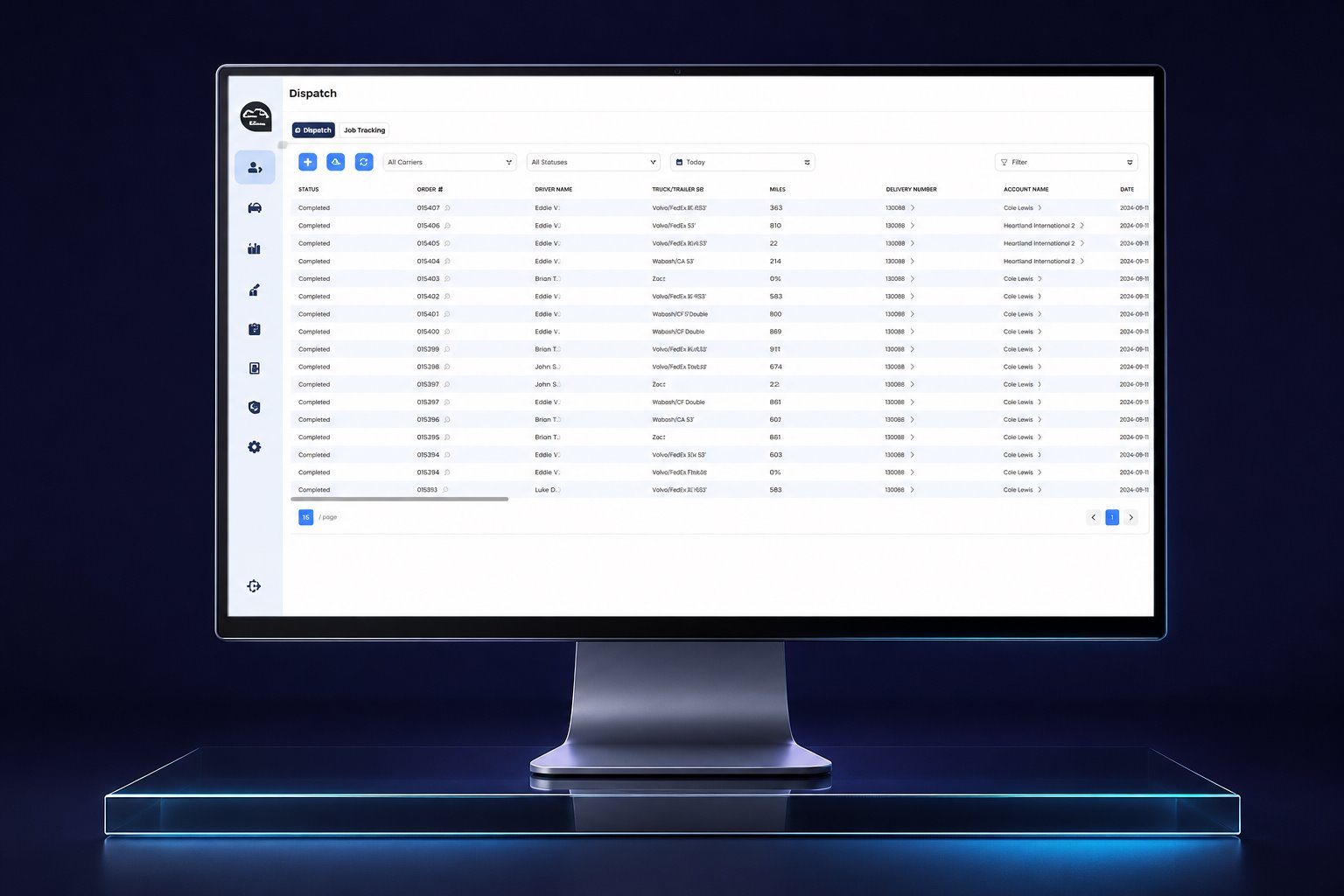The image size is (1344, 896).
Task: Open the dispatch user sidebar icon
Action: (x=255, y=167)
